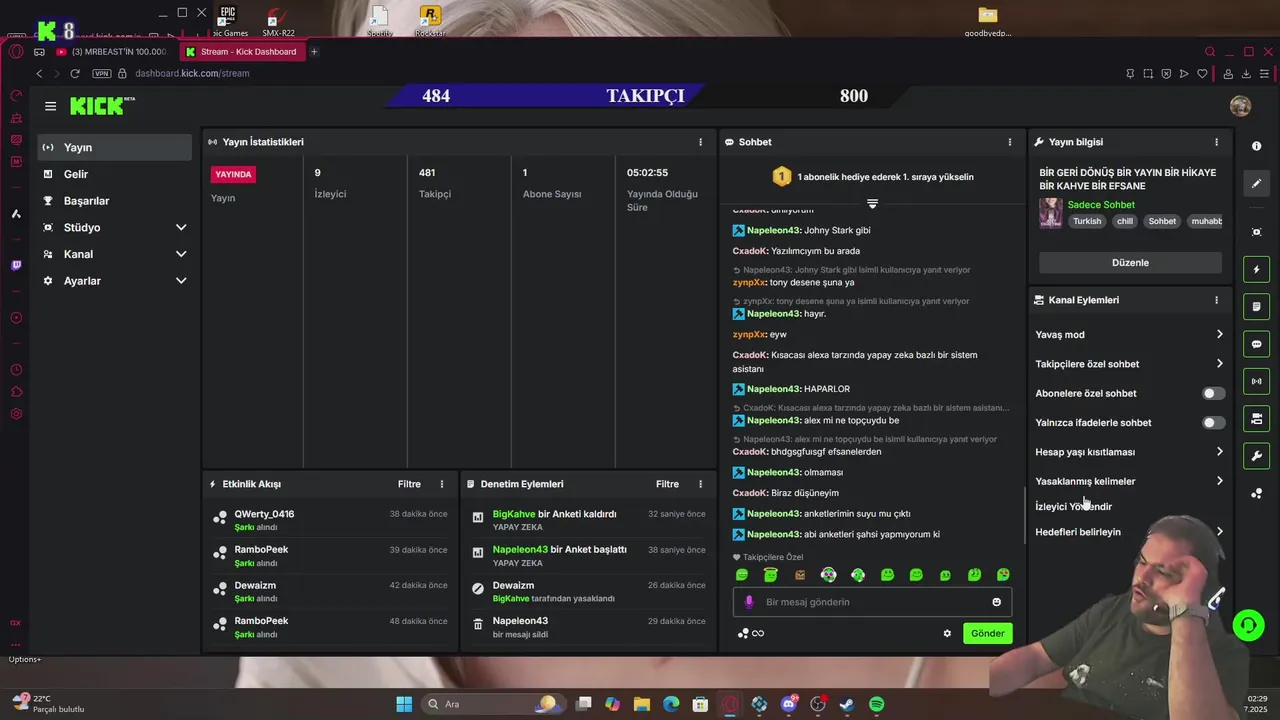1280x720 pixels.
Task: Open Yavaş mod options
Action: (1130, 335)
